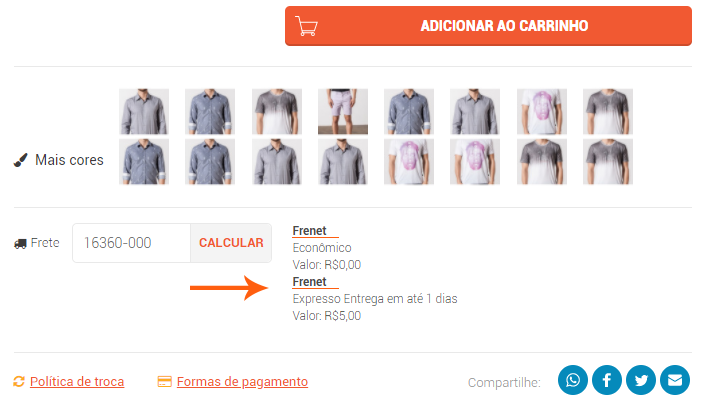Focus the CEP field showing 16360-000
The image size is (704, 405).
click(x=132, y=243)
